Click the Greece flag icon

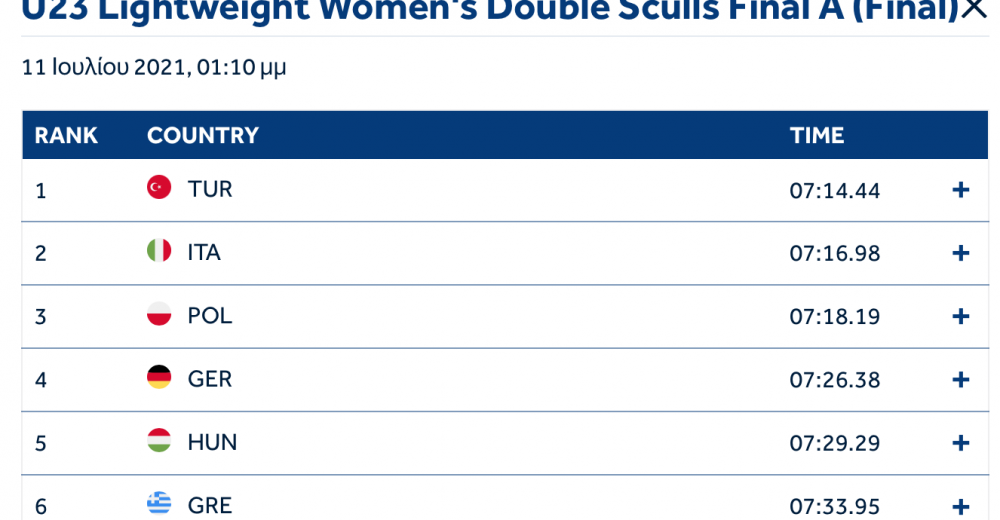click(159, 504)
